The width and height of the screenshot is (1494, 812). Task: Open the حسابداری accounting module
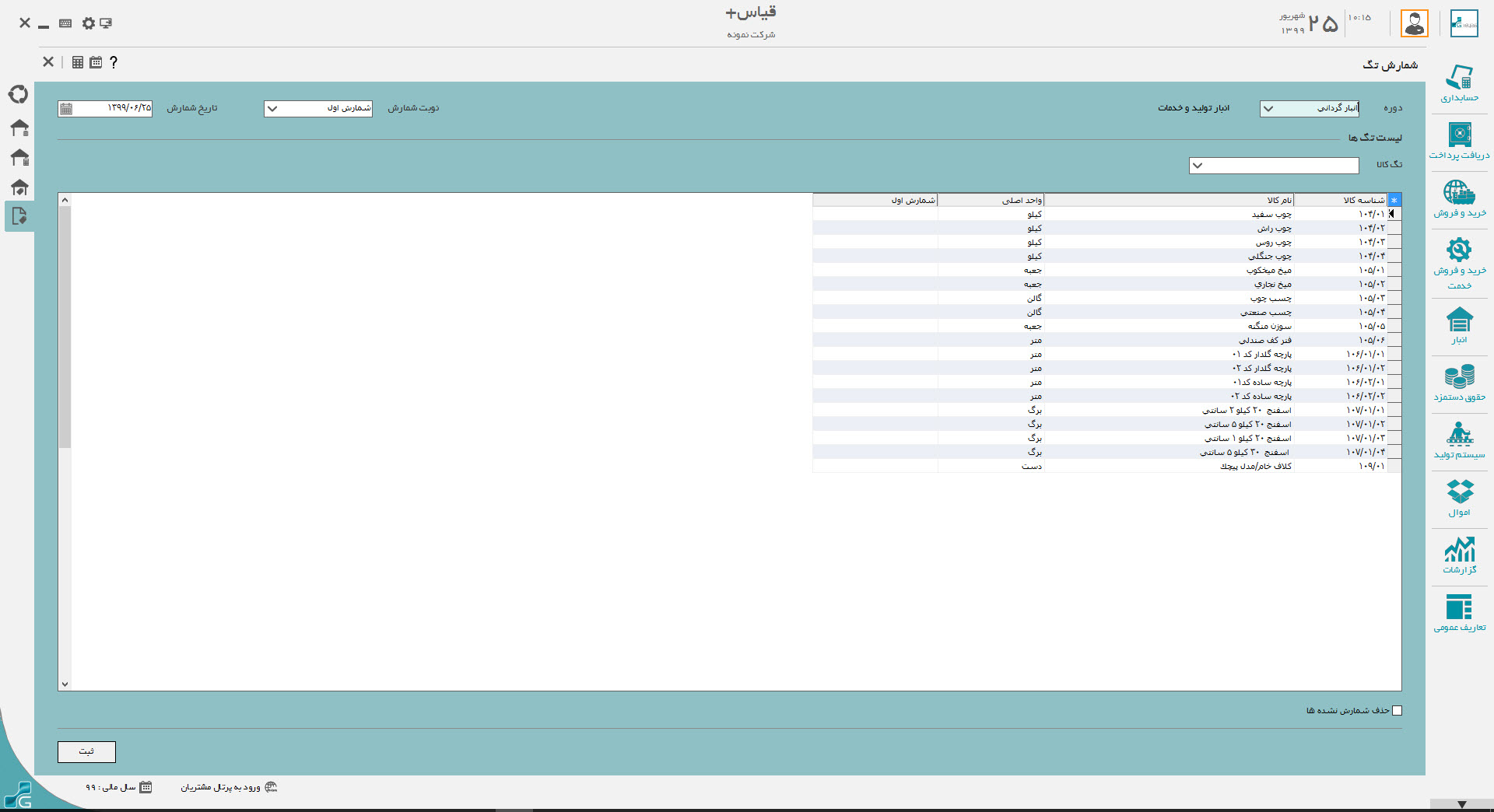(x=1459, y=83)
